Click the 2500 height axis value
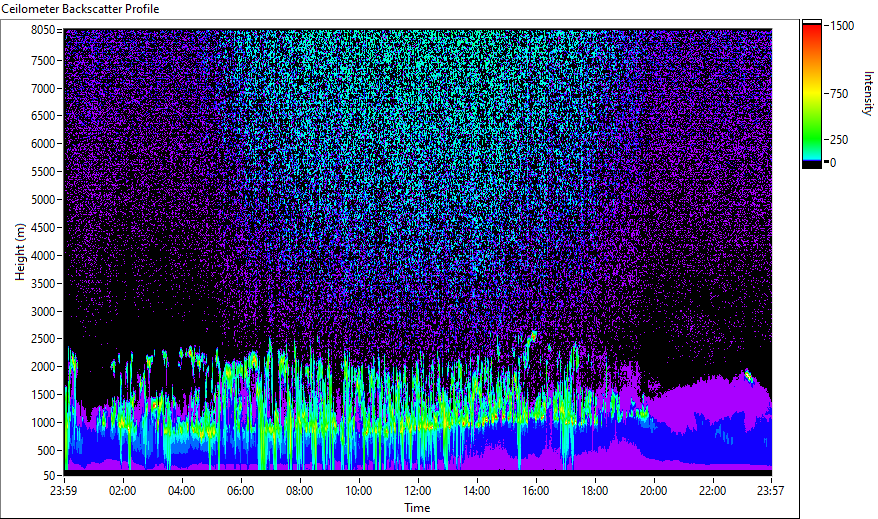Image resolution: width=878 pixels, height=519 pixels. pos(43,339)
